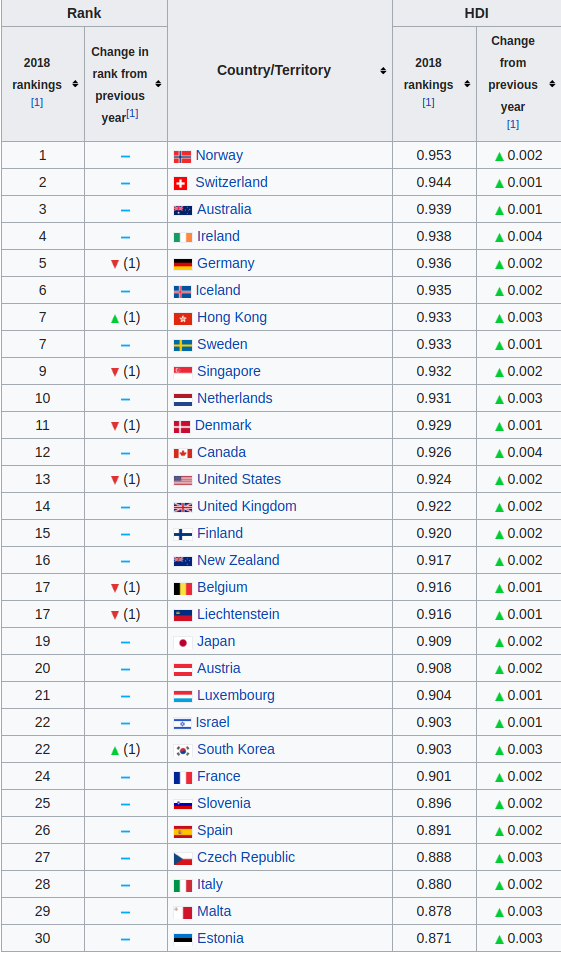Open the Luxembourg country link
The image size is (561, 953).
(x=236, y=695)
